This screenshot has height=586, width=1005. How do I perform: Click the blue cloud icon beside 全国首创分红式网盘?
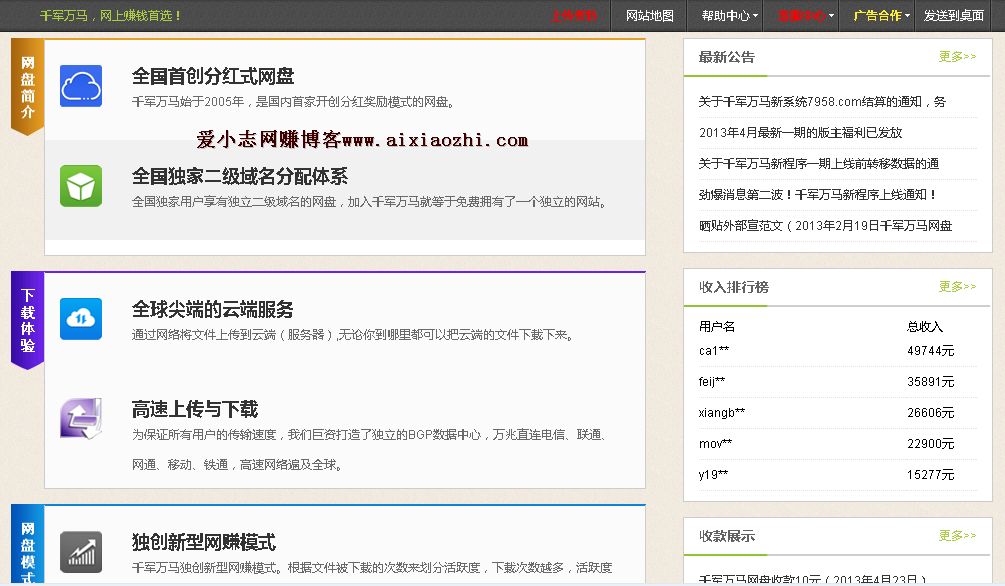pyautogui.click(x=81, y=86)
